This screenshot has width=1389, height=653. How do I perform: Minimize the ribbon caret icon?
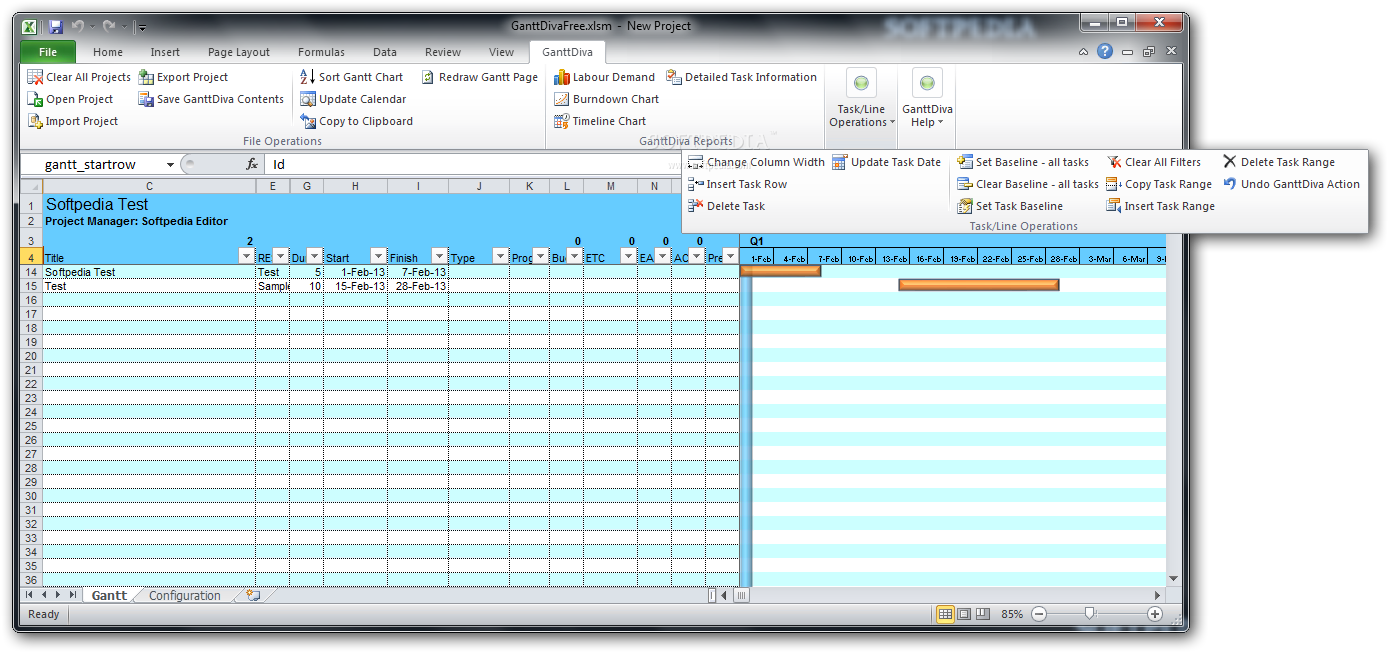1084,52
